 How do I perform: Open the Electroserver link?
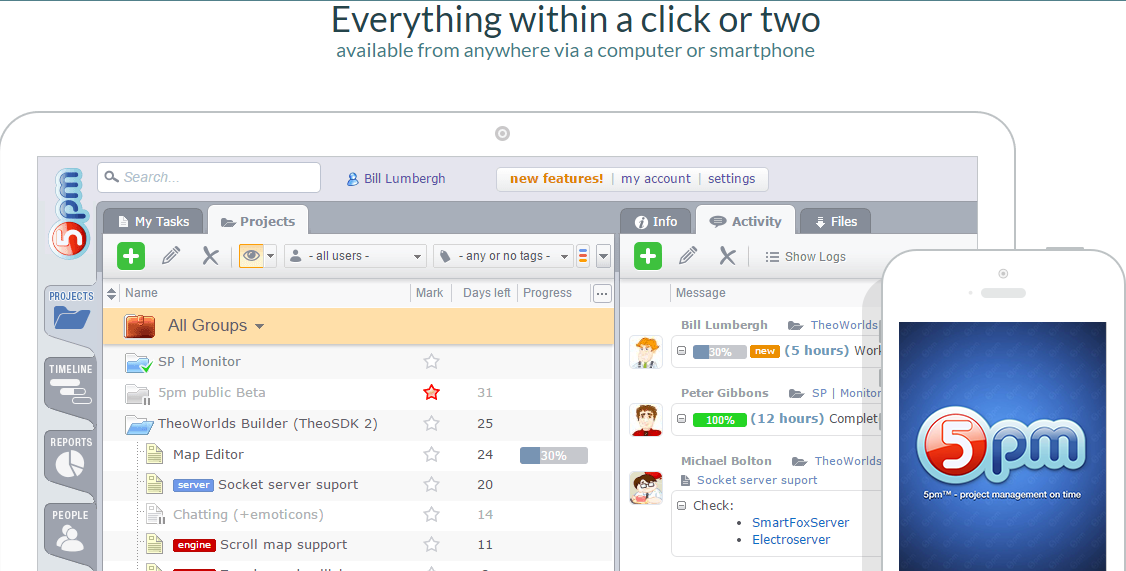(x=791, y=540)
